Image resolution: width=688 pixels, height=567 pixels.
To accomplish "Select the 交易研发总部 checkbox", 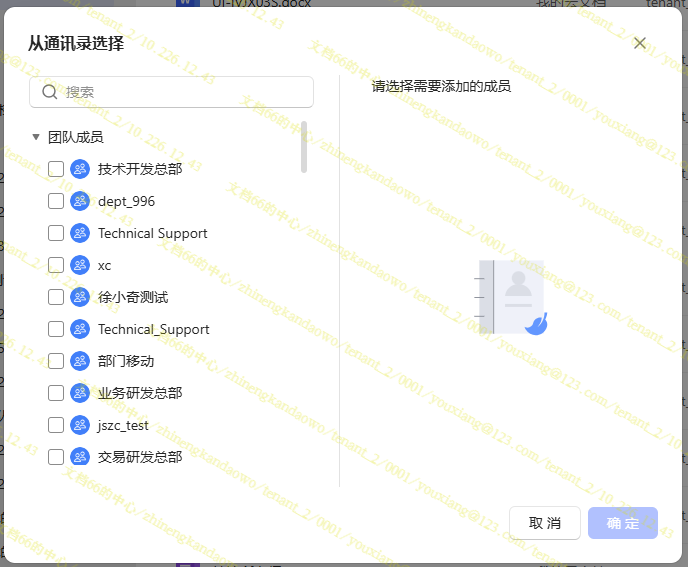I will (56, 457).
